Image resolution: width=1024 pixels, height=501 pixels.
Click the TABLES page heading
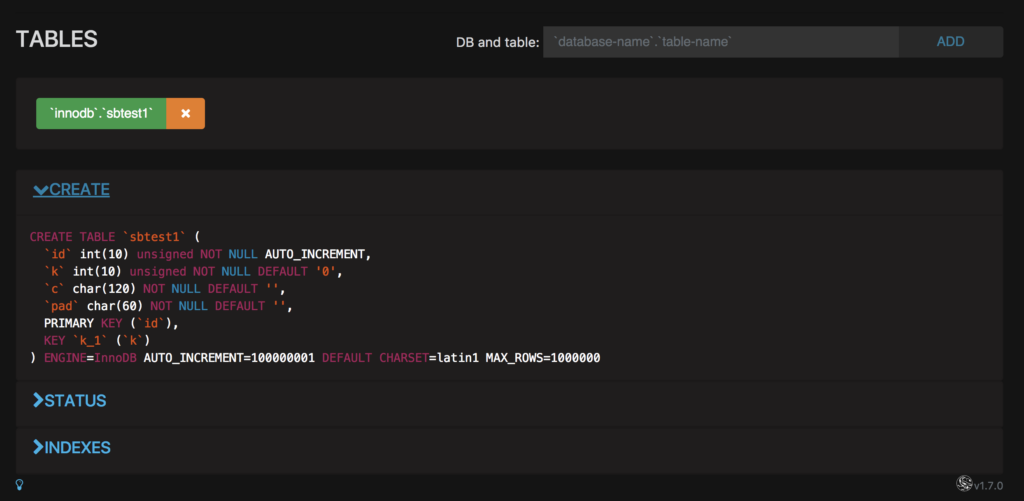[57, 40]
